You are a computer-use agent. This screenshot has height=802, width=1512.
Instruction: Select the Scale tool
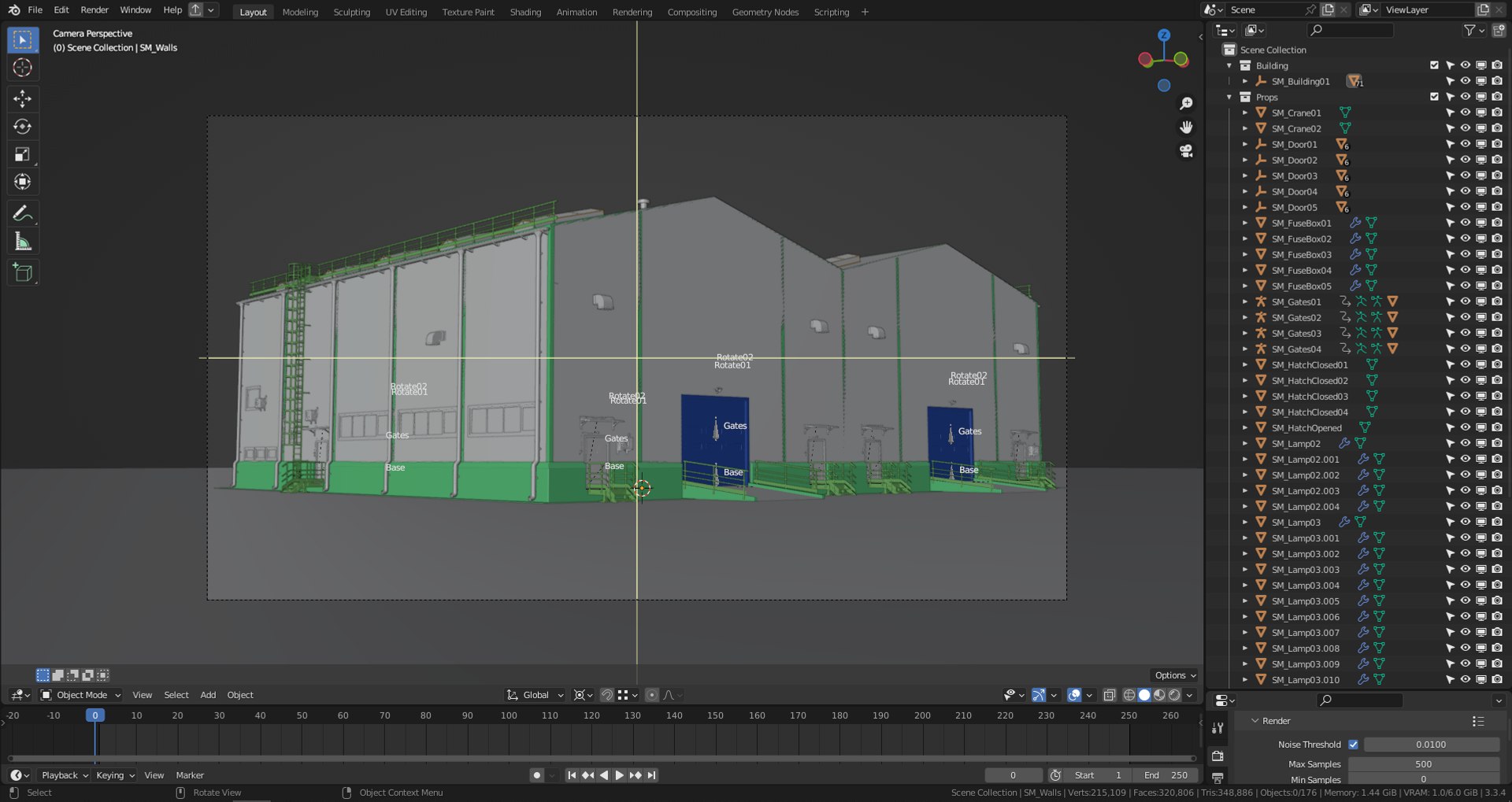[23, 154]
